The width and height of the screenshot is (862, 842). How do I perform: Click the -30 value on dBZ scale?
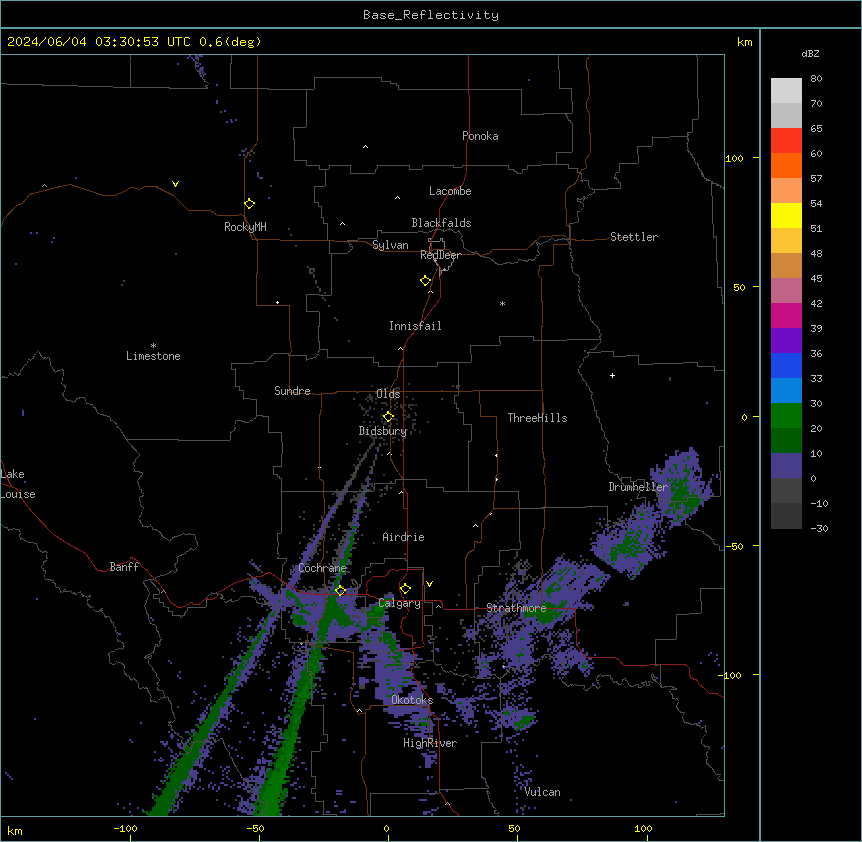point(819,528)
